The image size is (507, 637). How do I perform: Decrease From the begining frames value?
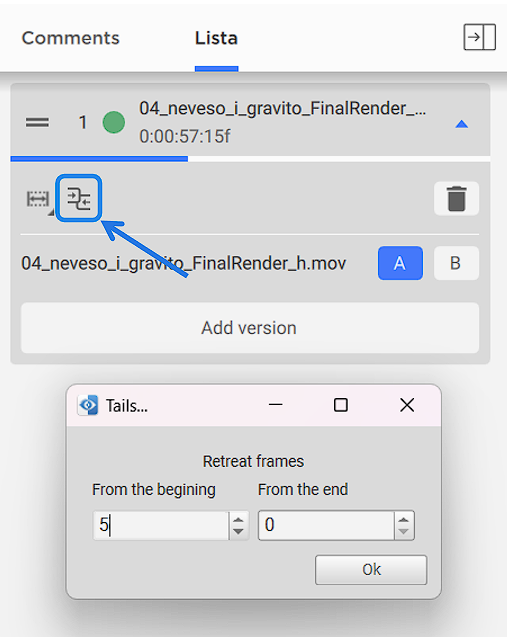point(238,532)
